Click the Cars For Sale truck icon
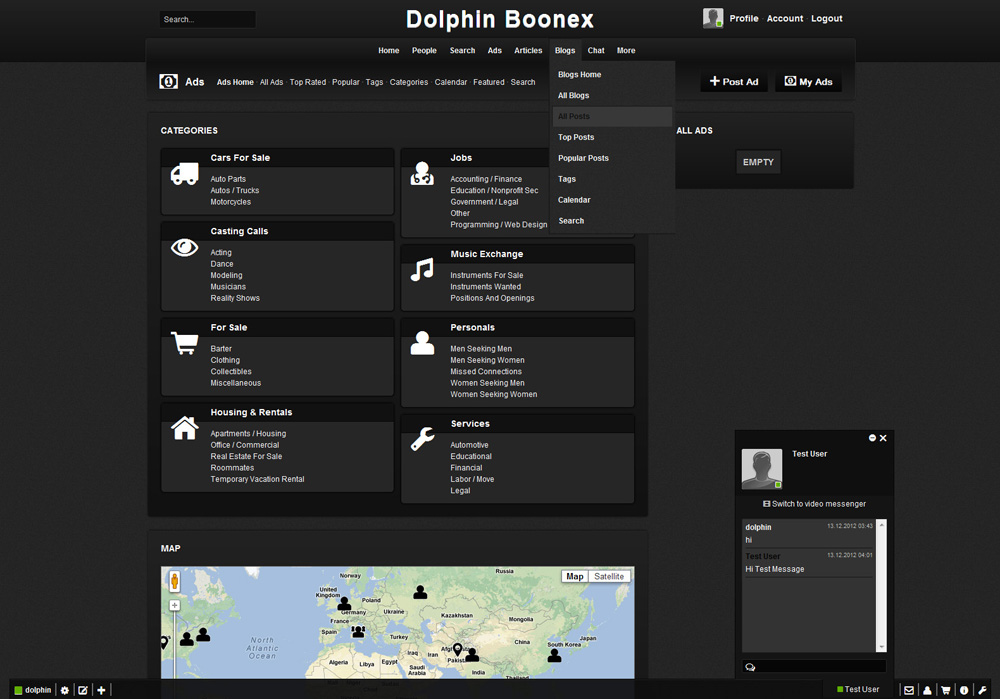The height and width of the screenshot is (699, 1000). click(184, 173)
